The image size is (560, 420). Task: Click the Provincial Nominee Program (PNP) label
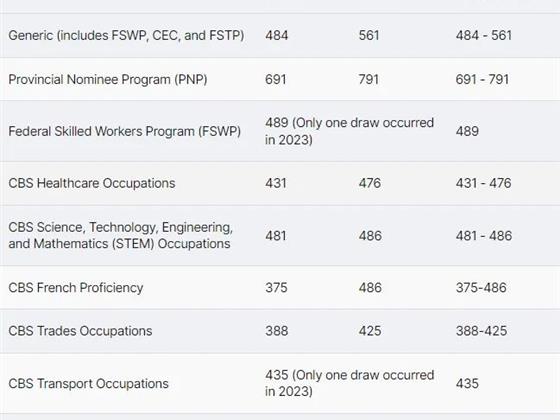[x=108, y=79]
